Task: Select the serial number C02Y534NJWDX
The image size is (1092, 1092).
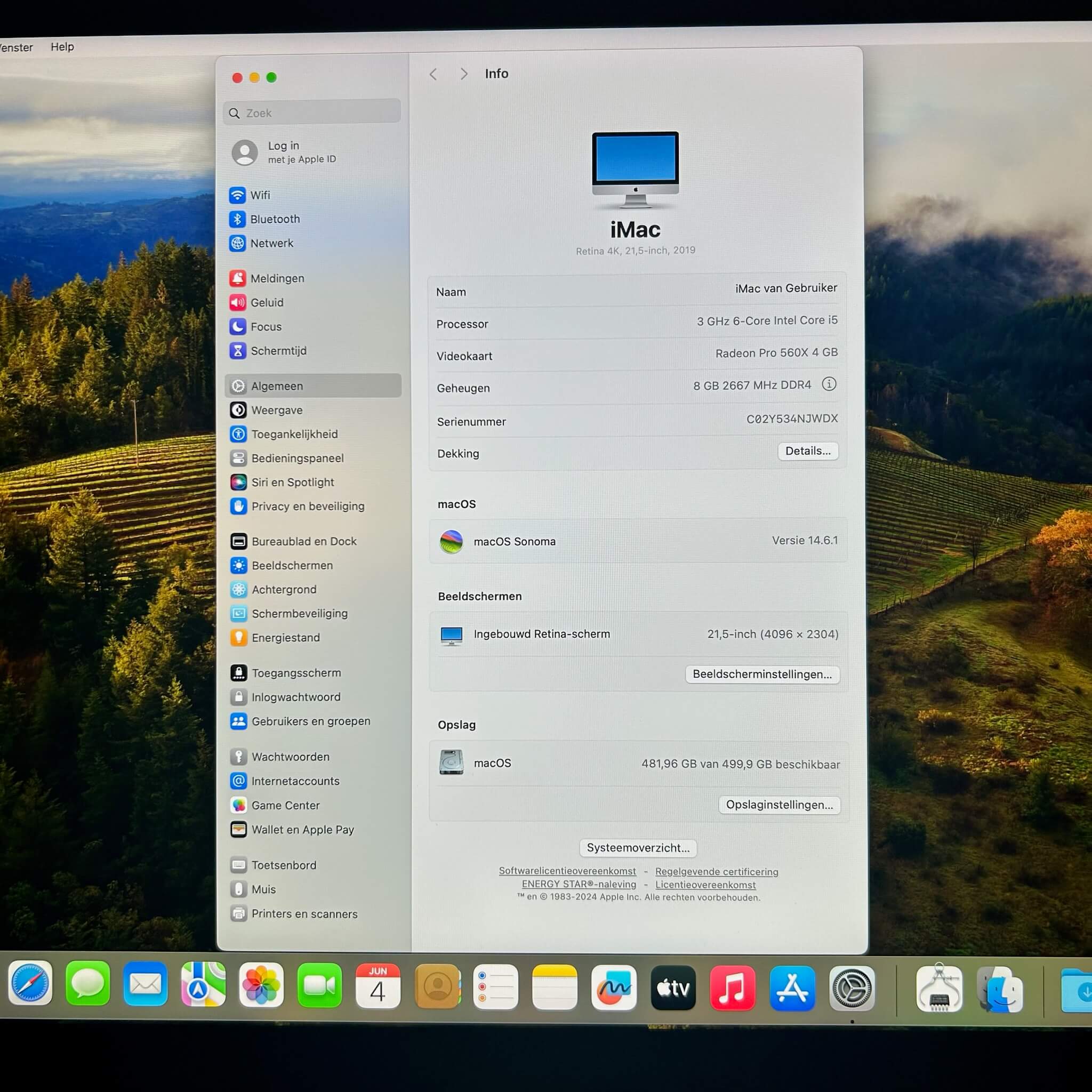Action: click(792, 419)
